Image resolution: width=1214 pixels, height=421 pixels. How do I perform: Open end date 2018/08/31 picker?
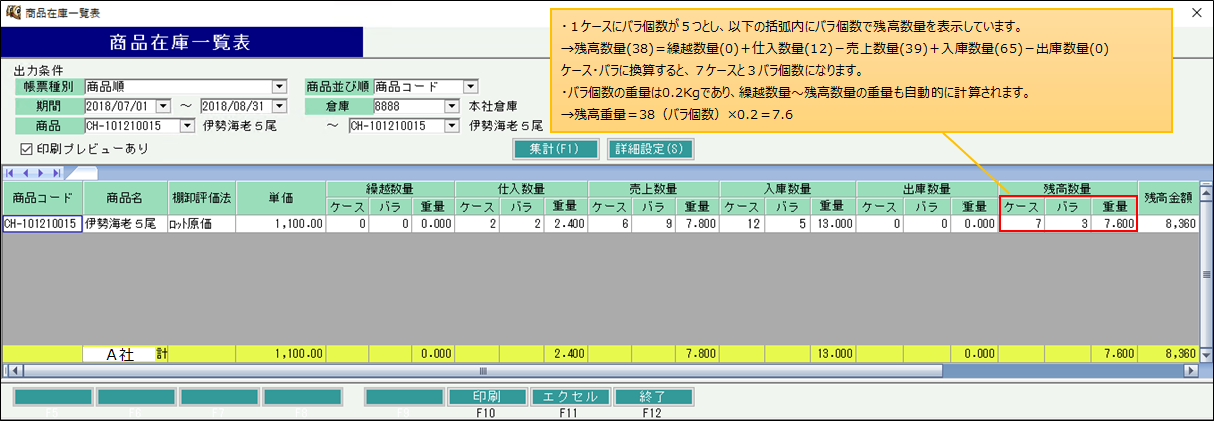coord(279,106)
